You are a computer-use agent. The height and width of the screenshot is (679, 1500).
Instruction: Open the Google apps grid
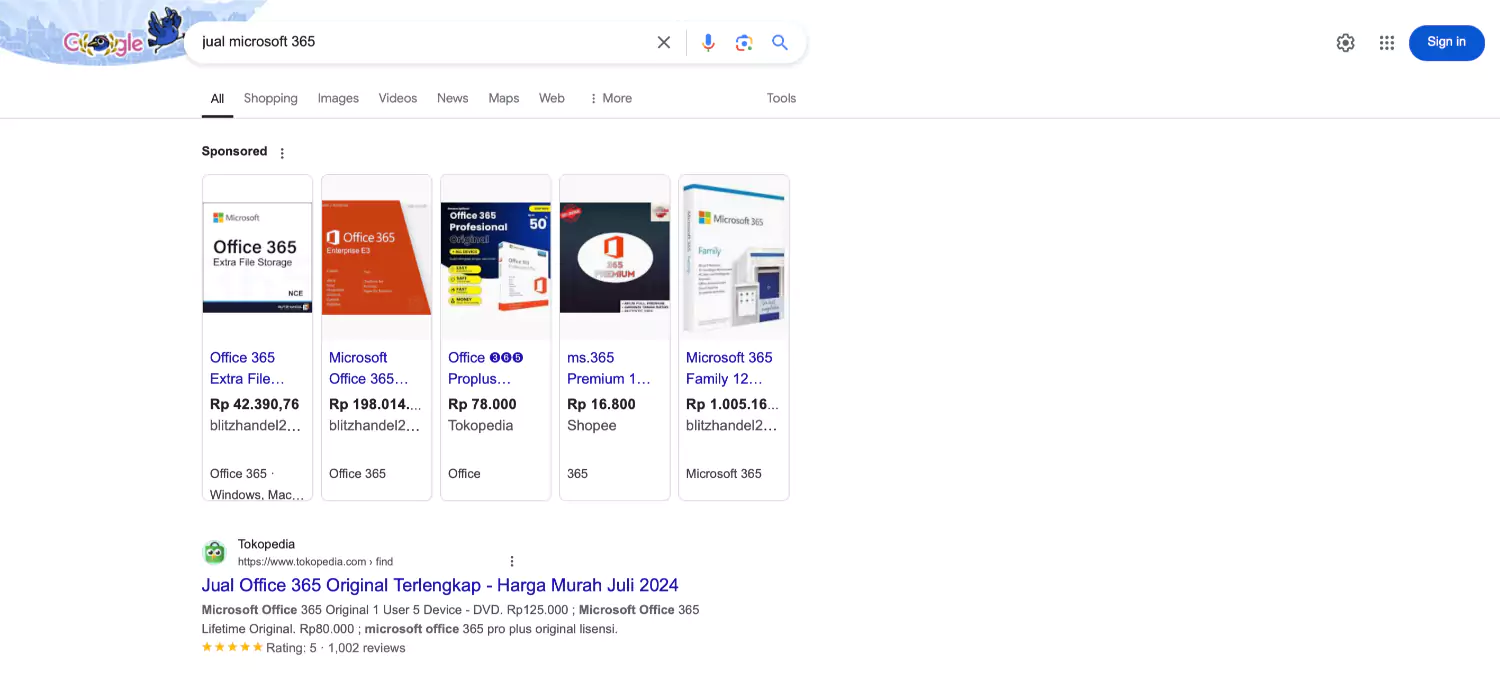point(1387,42)
